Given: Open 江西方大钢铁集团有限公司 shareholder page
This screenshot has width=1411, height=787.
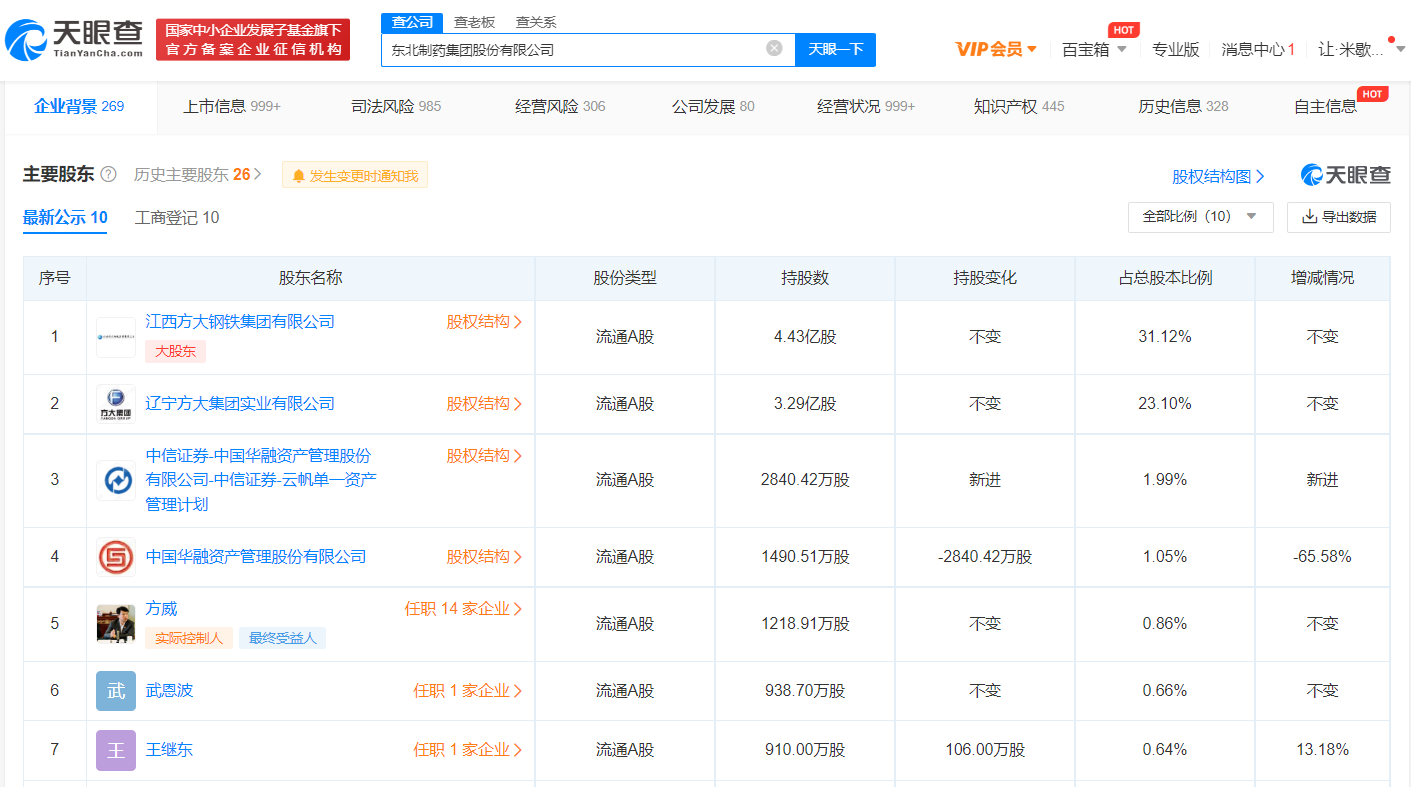Looking at the screenshot, I should (240, 321).
